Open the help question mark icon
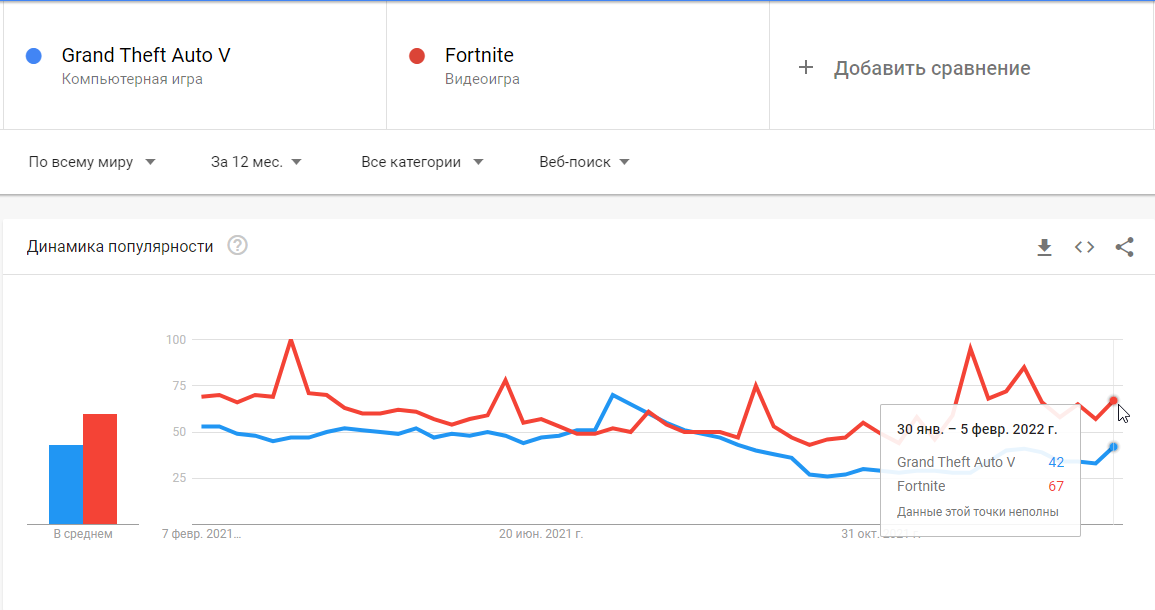 237,246
